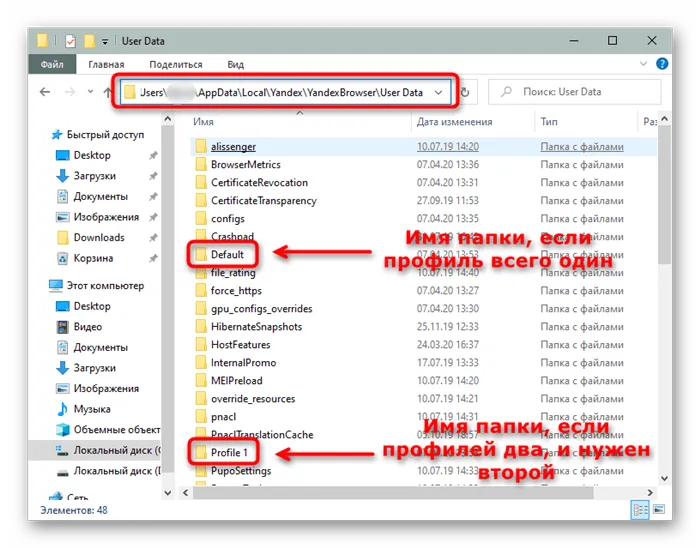
Task: Refresh the User Data folder
Action: coord(465,92)
